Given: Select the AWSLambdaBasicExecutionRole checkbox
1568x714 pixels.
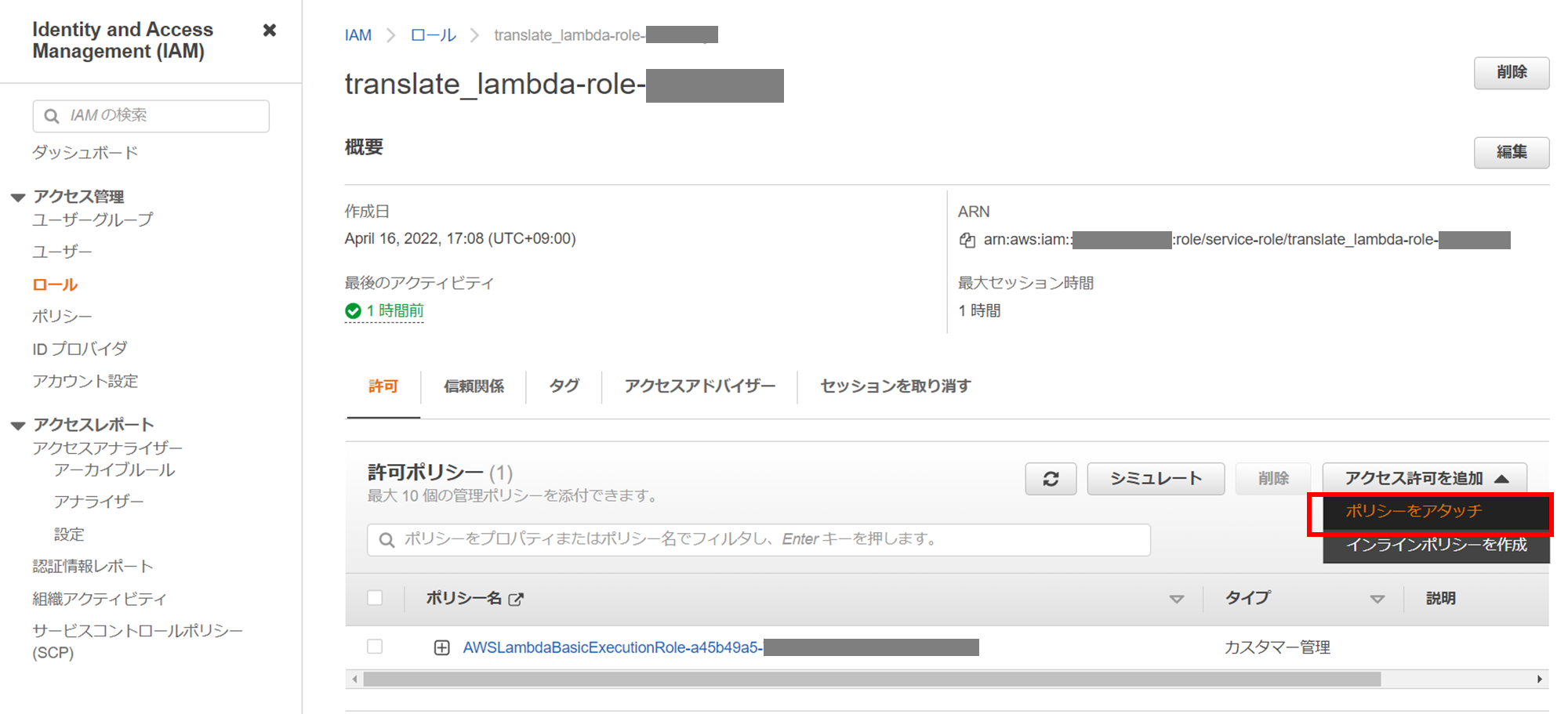Looking at the screenshot, I should pos(375,647).
